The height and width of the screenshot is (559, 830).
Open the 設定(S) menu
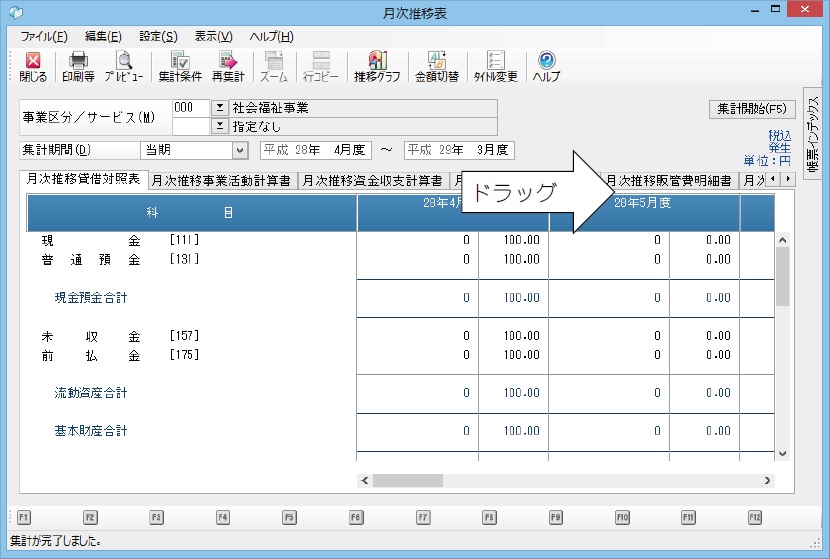tap(158, 37)
